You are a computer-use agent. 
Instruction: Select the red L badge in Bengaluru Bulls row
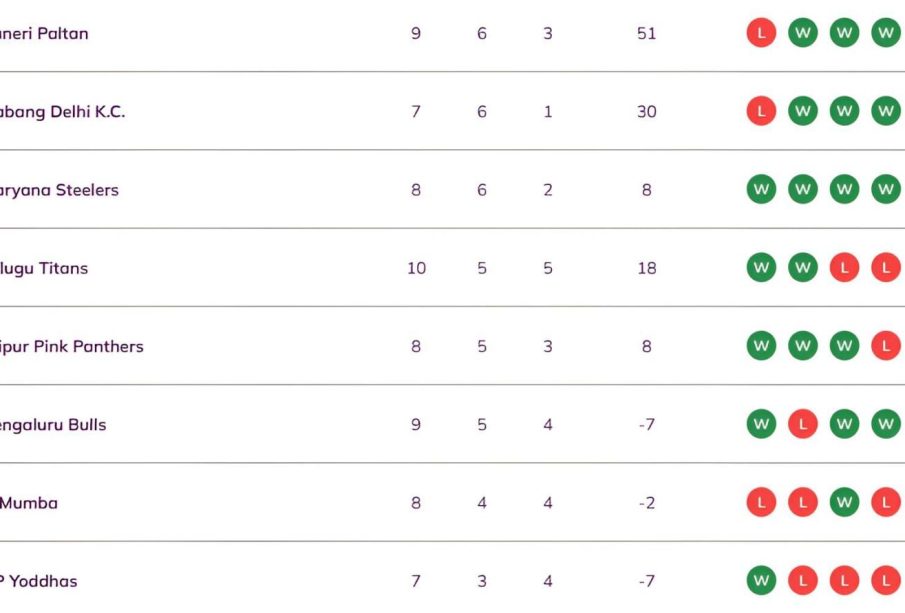(x=802, y=424)
